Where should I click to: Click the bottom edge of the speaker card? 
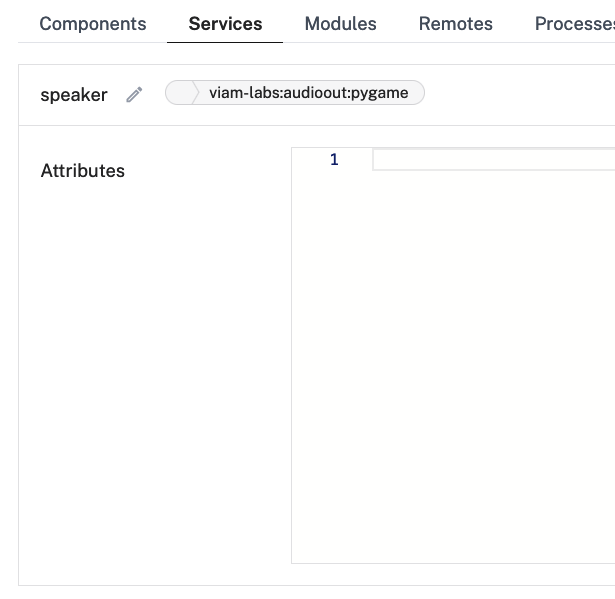300,585
